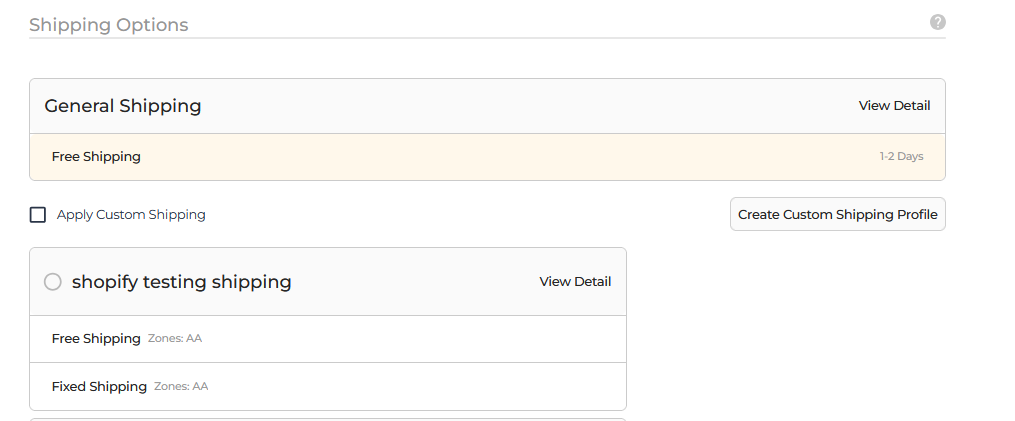Click the divider line under Shipping Options
This screenshot has width=1015, height=421.
point(487,38)
